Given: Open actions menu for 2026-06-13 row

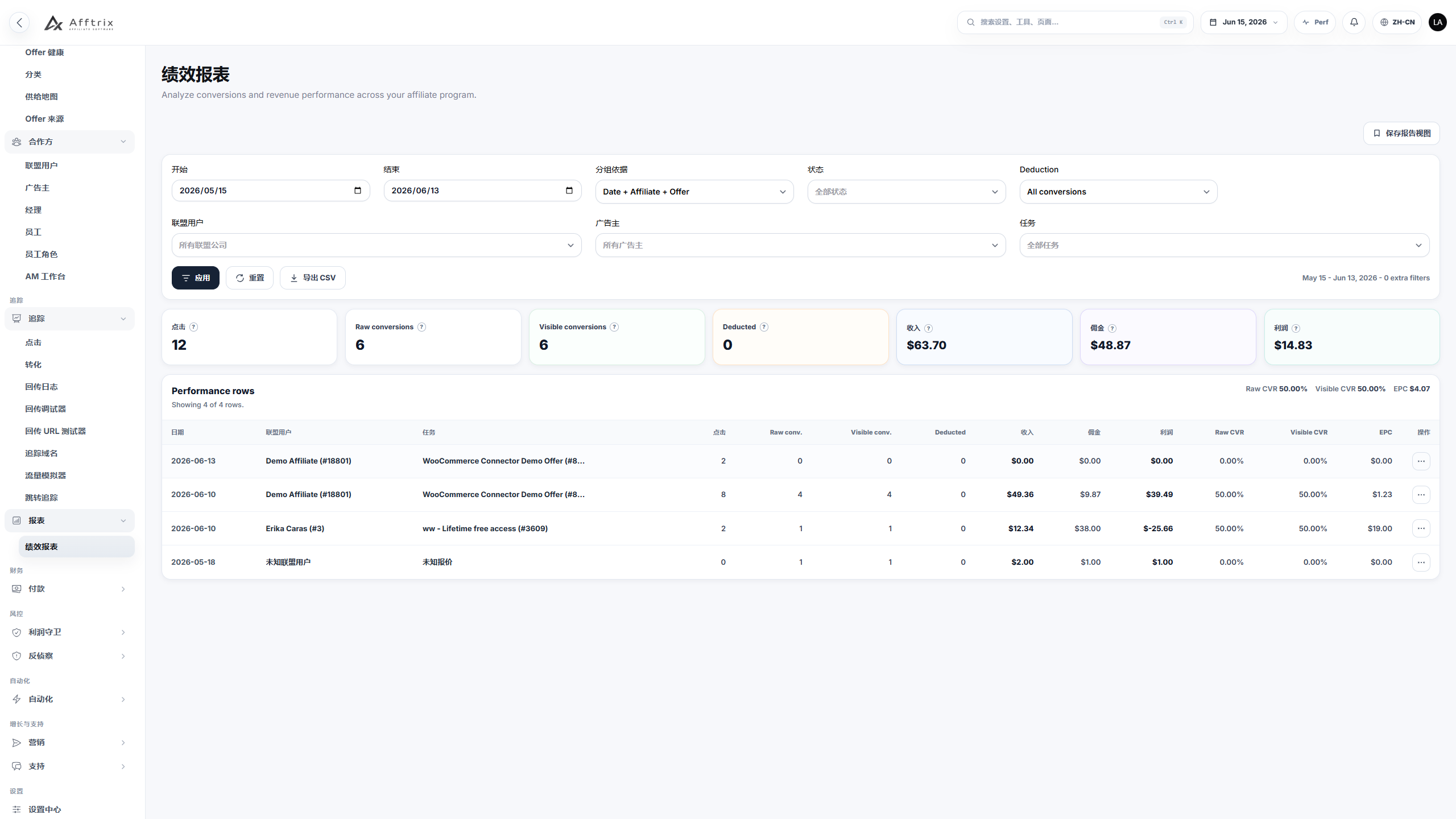Looking at the screenshot, I should click(1421, 461).
